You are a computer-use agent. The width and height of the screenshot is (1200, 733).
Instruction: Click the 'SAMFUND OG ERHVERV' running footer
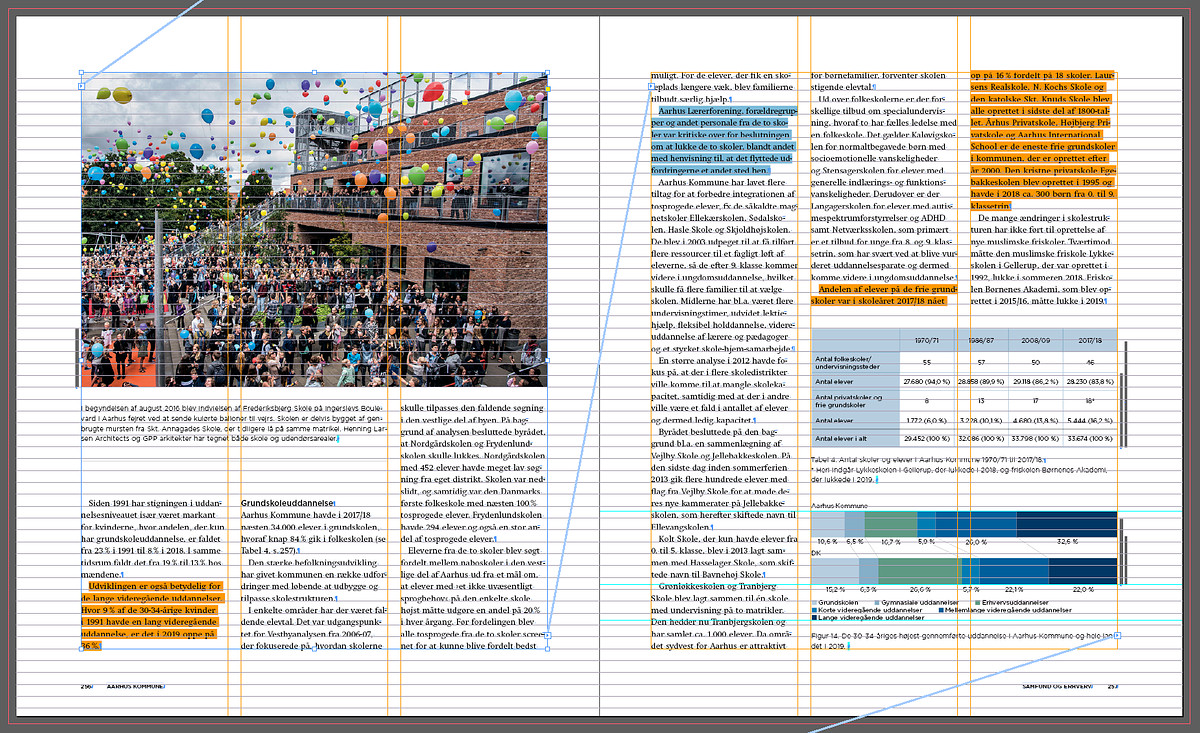point(1057,687)
